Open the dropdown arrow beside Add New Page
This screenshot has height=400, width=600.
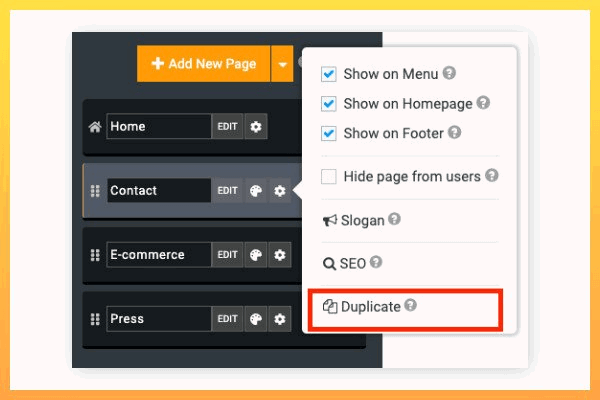(282, 64)
